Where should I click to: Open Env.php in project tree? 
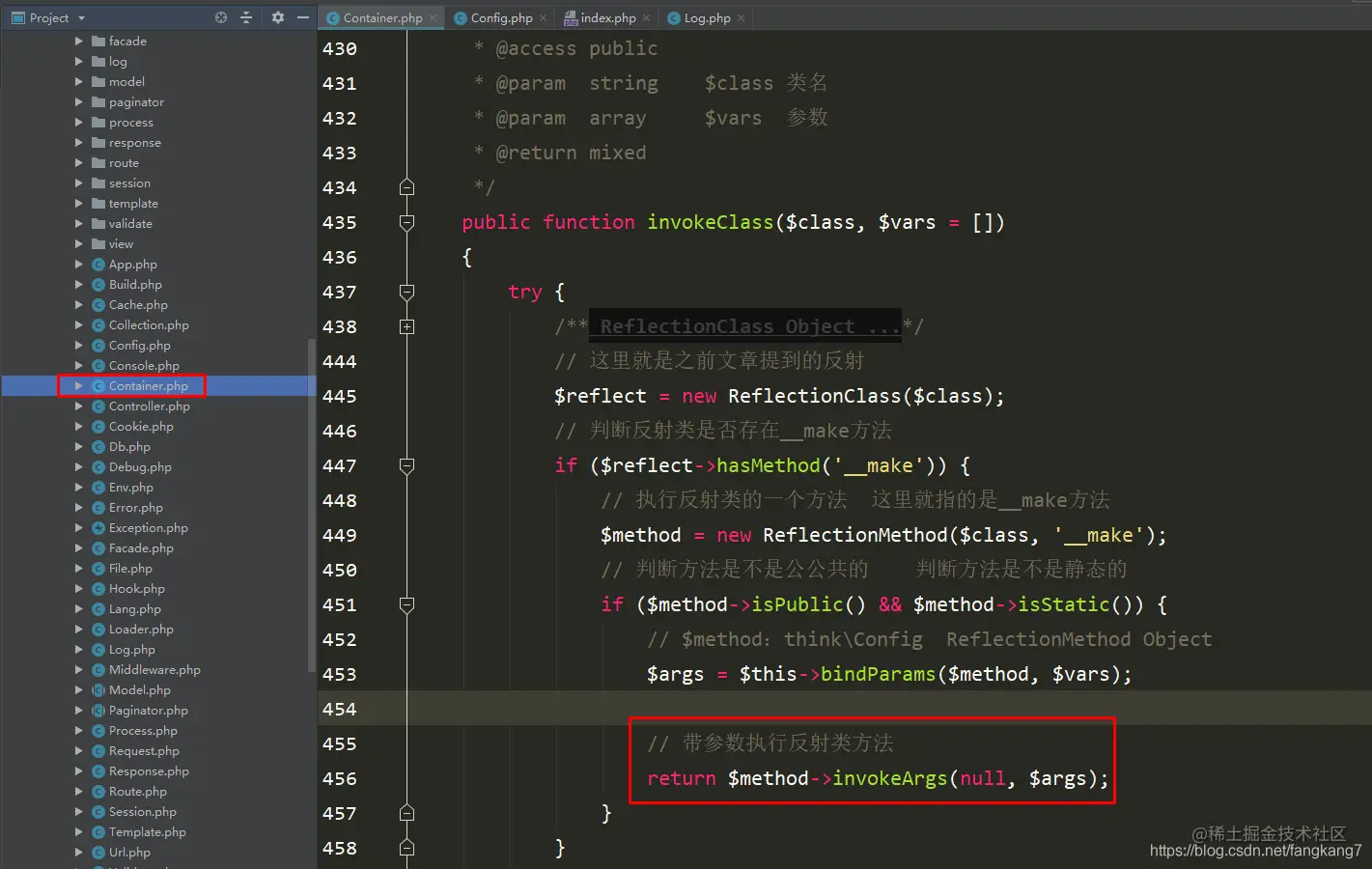(131, 487)
